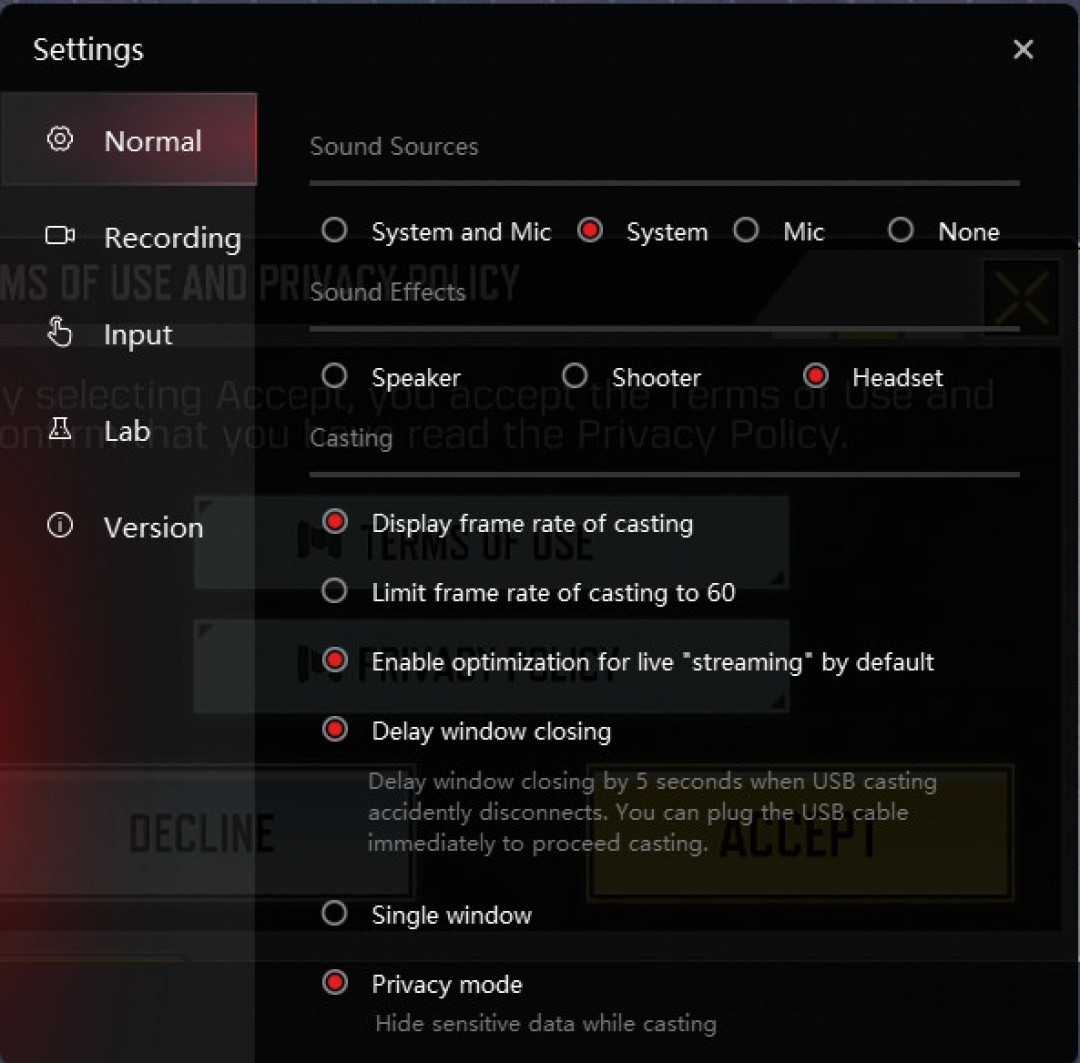Turn off live streaming optimization by default

[335, 660]
